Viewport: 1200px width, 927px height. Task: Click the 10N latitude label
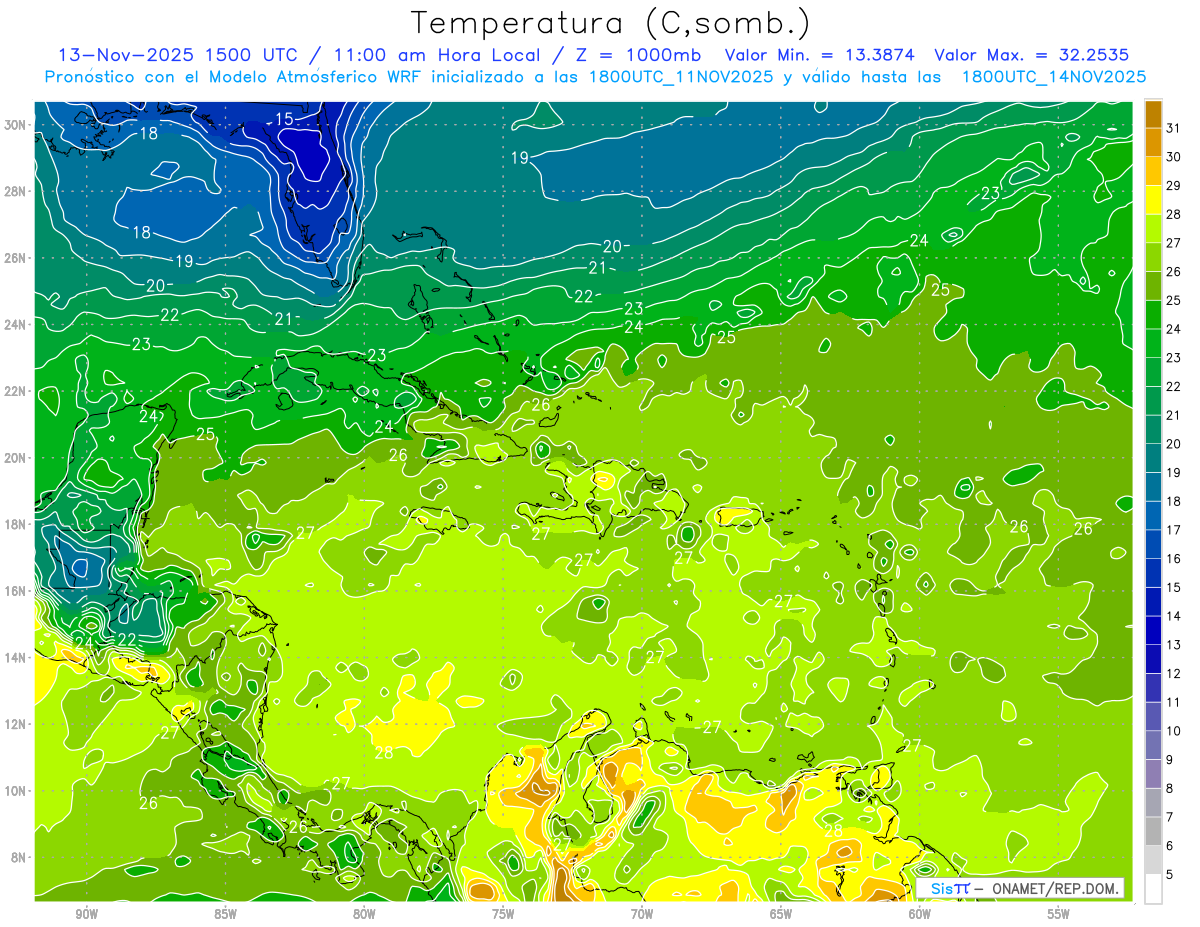pyautogui.click(x=16, y=790)
